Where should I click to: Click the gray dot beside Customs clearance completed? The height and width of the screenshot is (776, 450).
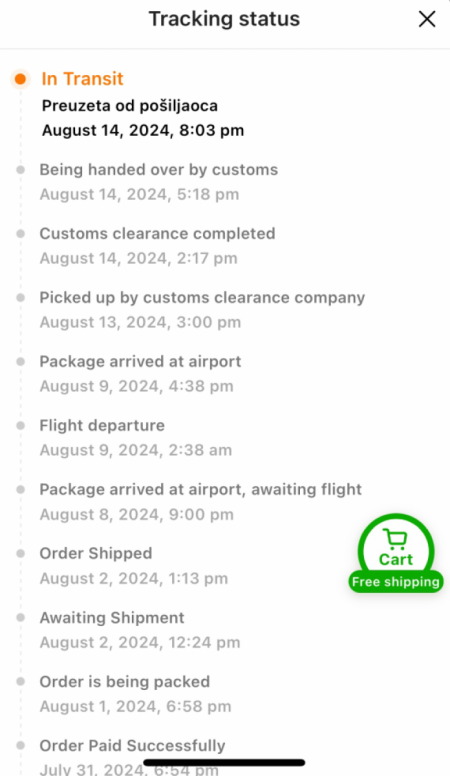(20, 234)
